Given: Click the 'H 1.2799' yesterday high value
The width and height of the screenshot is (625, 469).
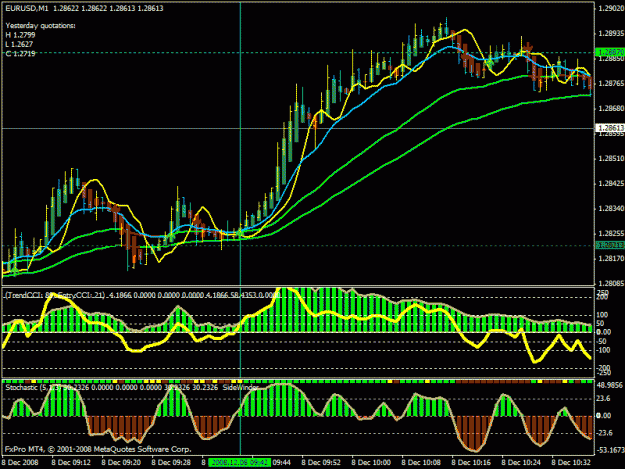Looking at the screenshot, I should click(x=20, y=35).
